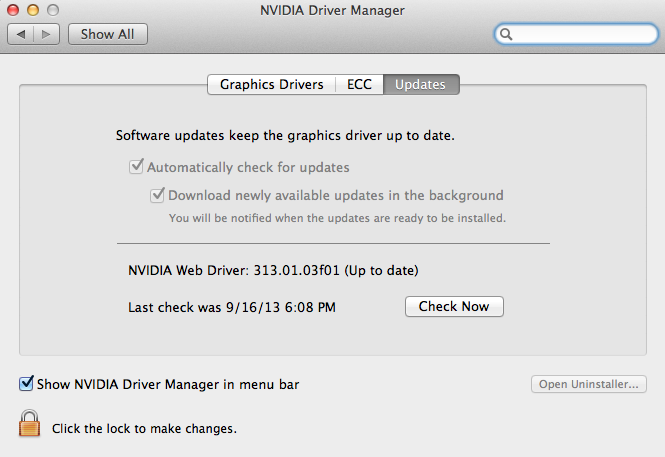This screenshot has height=457, width=665.
Task: Click the 'Click the lock to make changes' label
Action: tap(144, 429)
